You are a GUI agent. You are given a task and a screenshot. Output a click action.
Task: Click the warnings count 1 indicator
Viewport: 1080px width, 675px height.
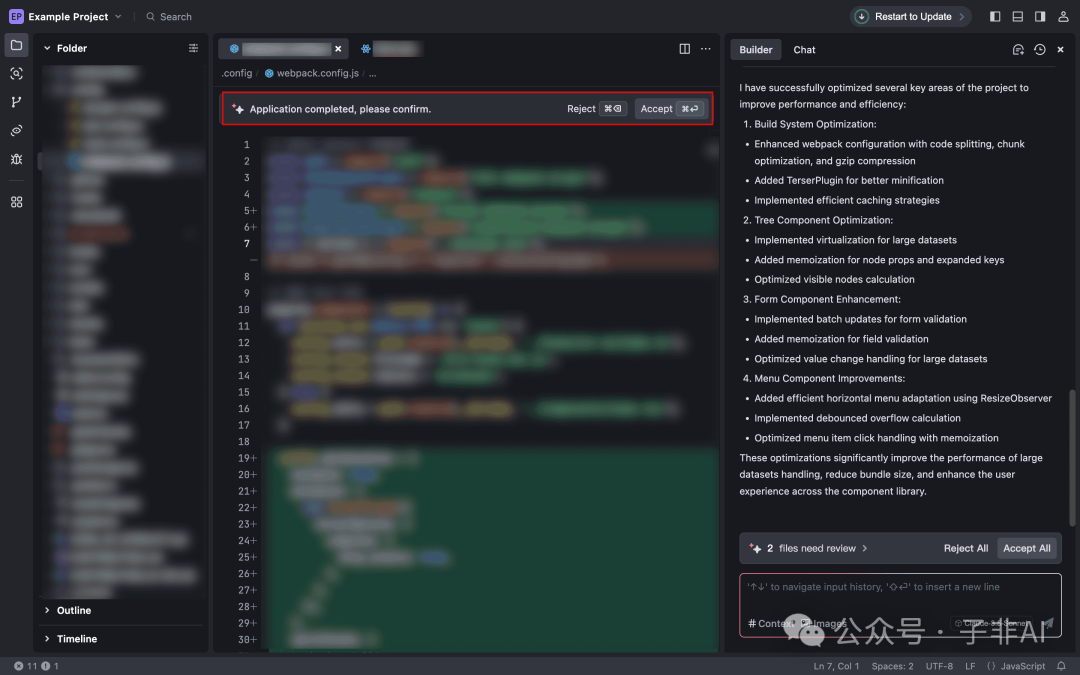click(50, 666)
